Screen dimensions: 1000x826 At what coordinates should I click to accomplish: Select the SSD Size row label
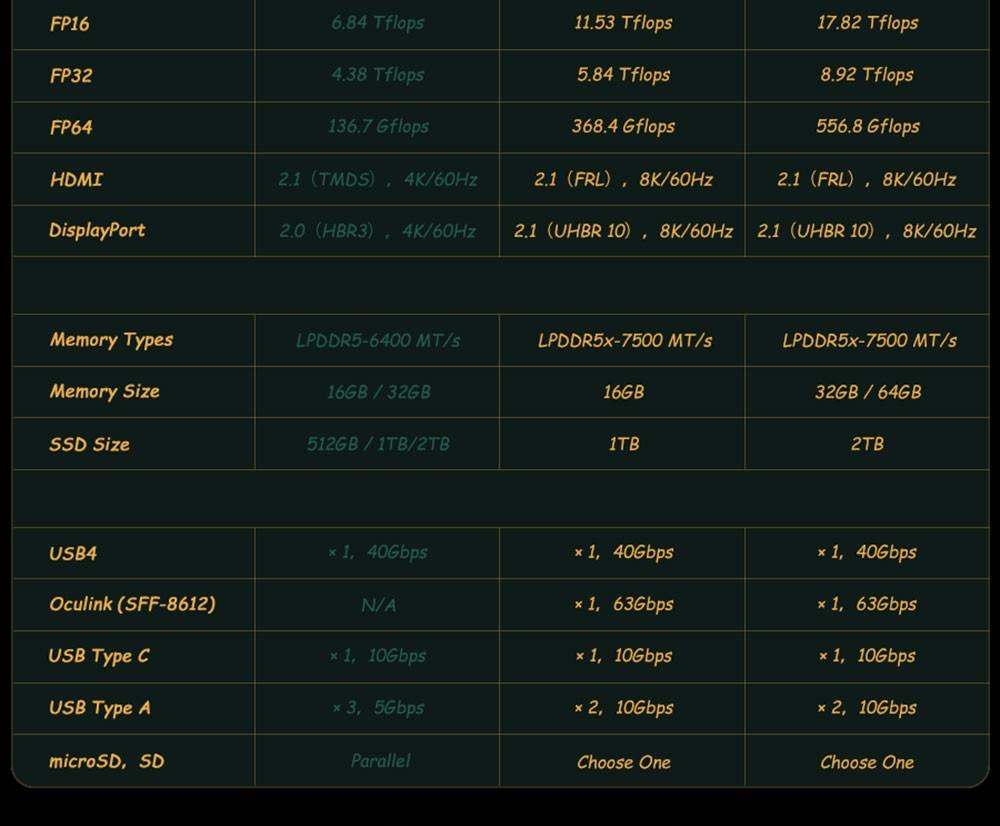tap(89, 444)
